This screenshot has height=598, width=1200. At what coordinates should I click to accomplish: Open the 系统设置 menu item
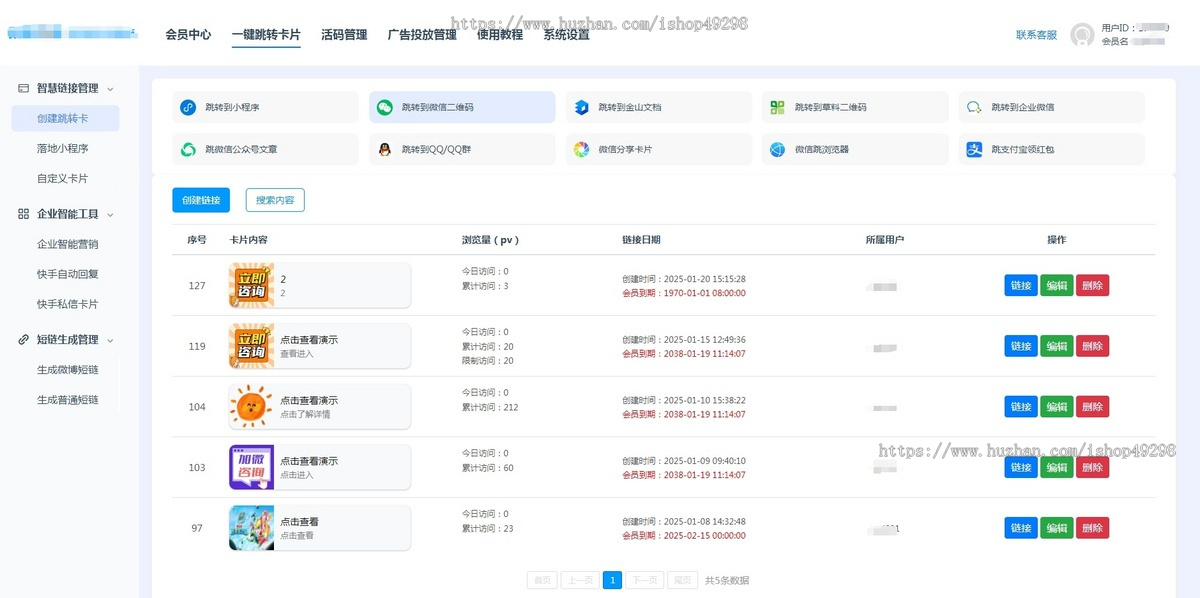(x=565, y=33)
